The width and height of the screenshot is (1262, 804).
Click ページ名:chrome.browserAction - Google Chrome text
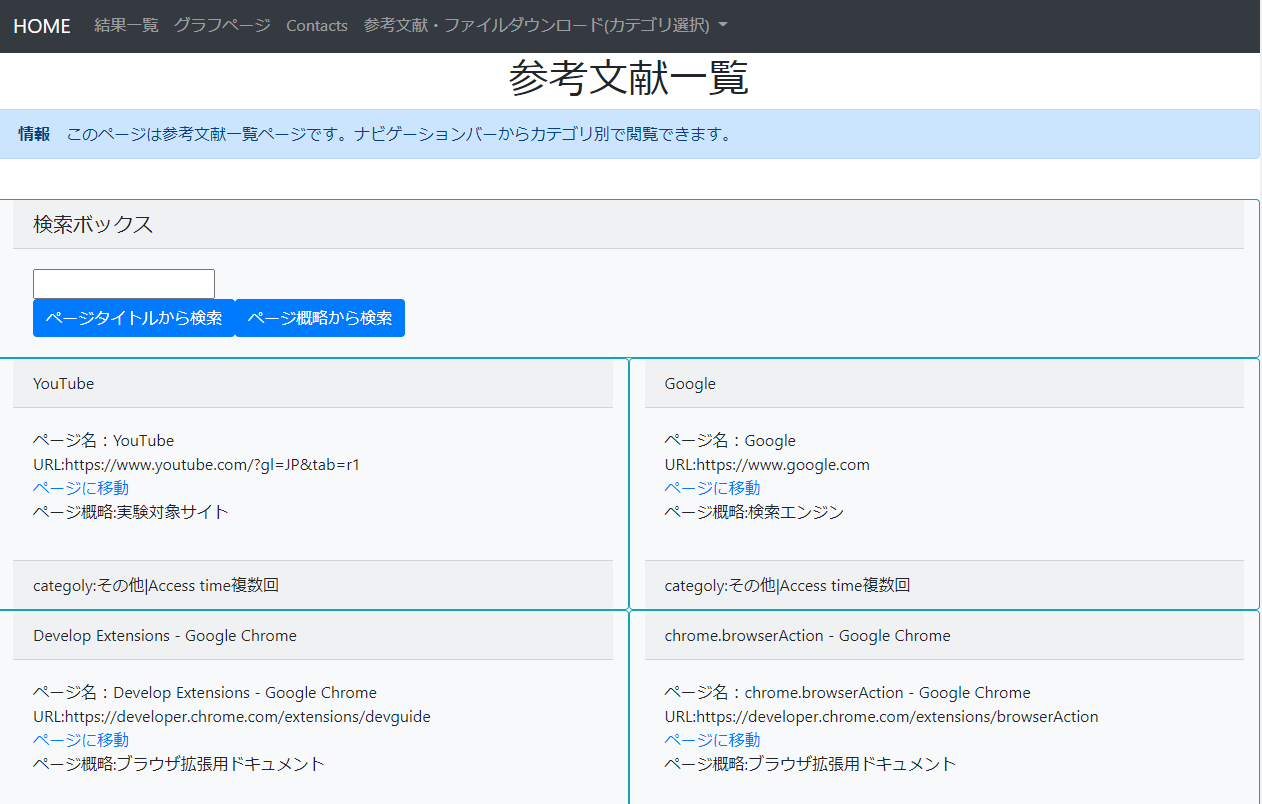[x=848, y=692]
